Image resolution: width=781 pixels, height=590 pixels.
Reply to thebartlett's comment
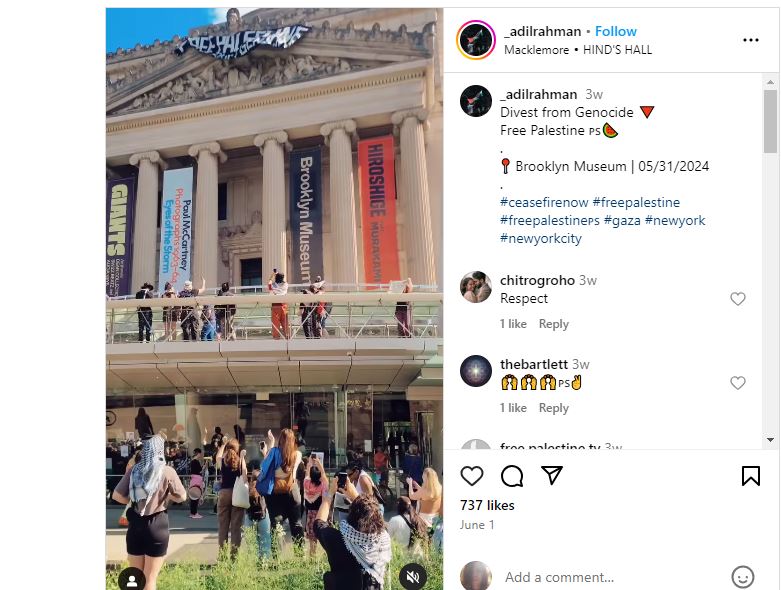tap(553, 408)
